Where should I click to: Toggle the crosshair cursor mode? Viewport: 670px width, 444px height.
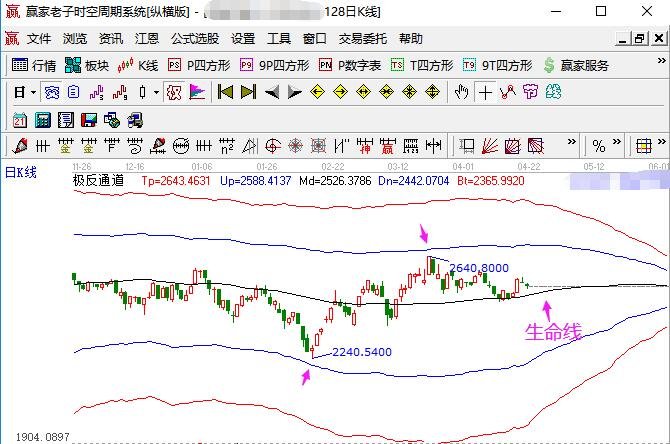click(x=485, y=92)
